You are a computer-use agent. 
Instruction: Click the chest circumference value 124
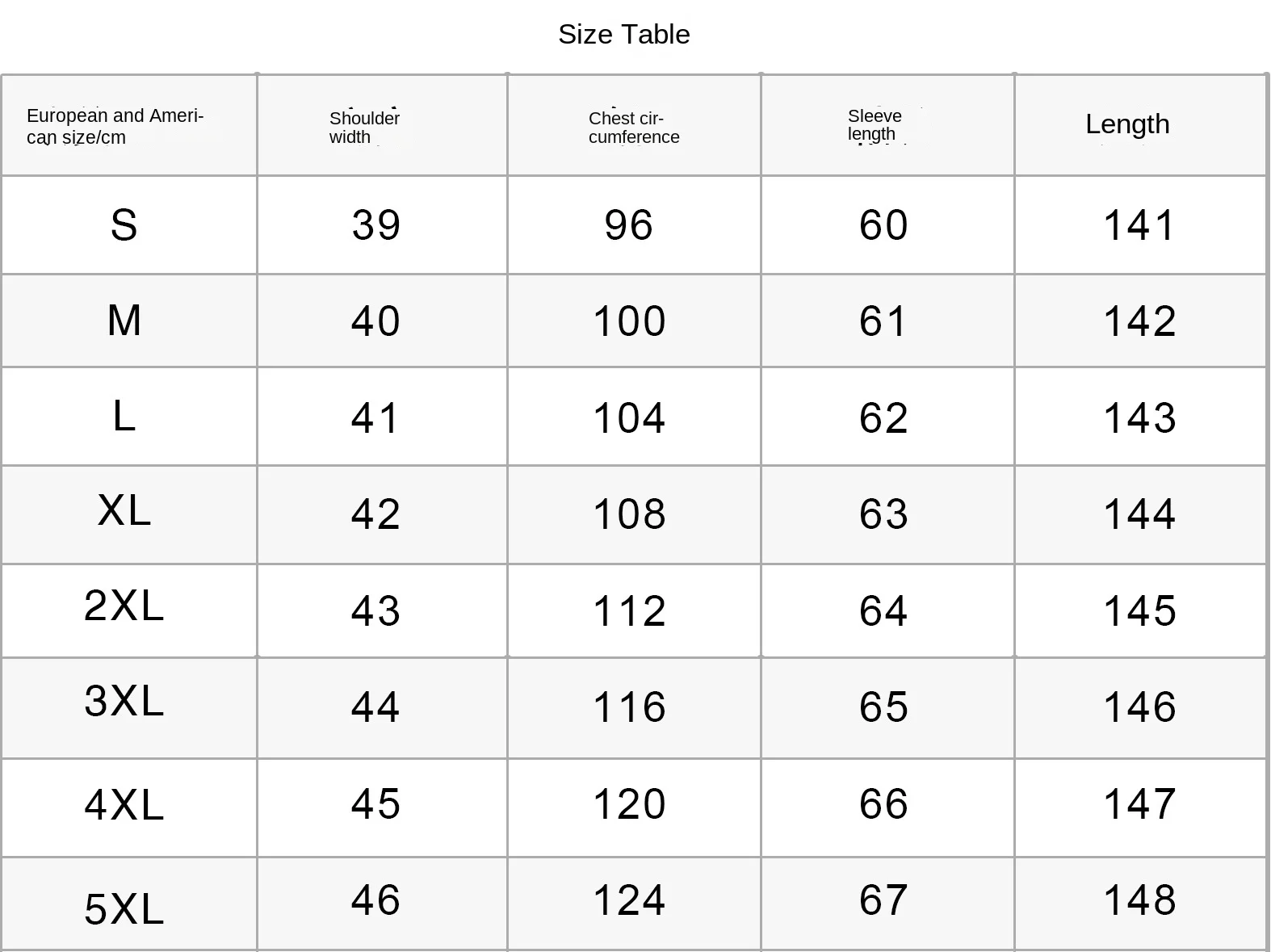[x=629, y=900]
